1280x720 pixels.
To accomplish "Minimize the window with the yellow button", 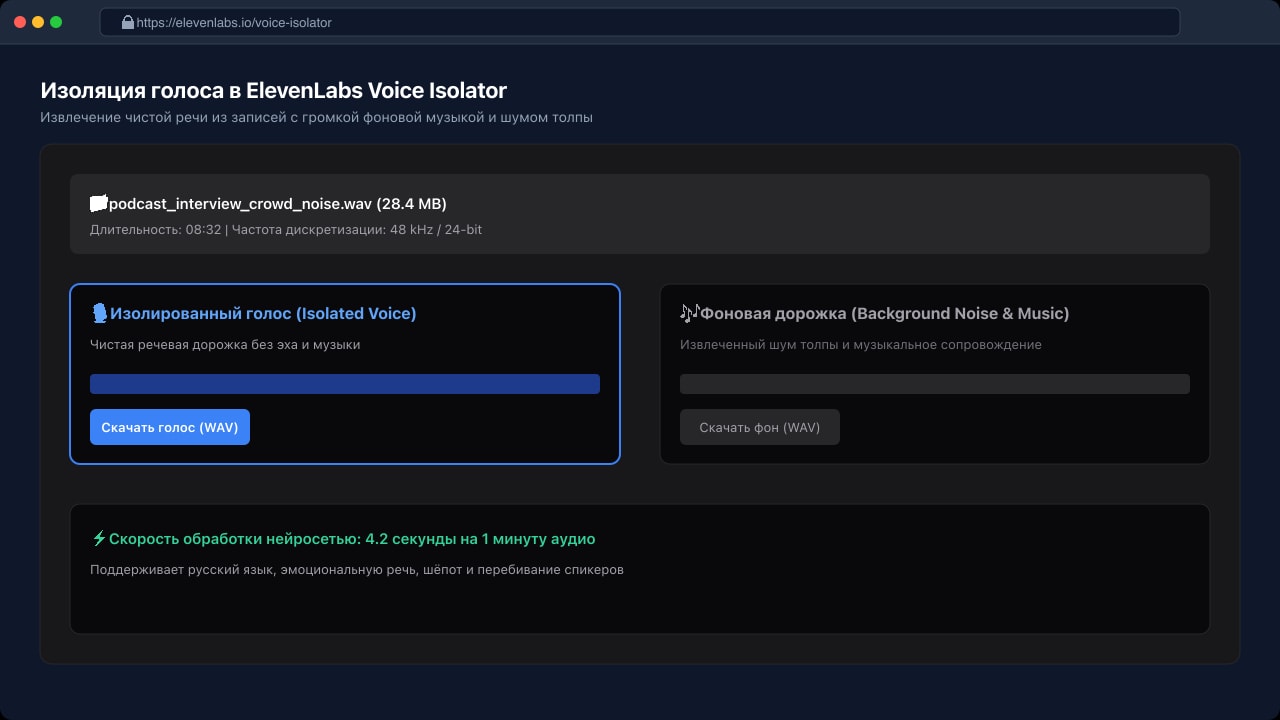I will click(38, 22).
